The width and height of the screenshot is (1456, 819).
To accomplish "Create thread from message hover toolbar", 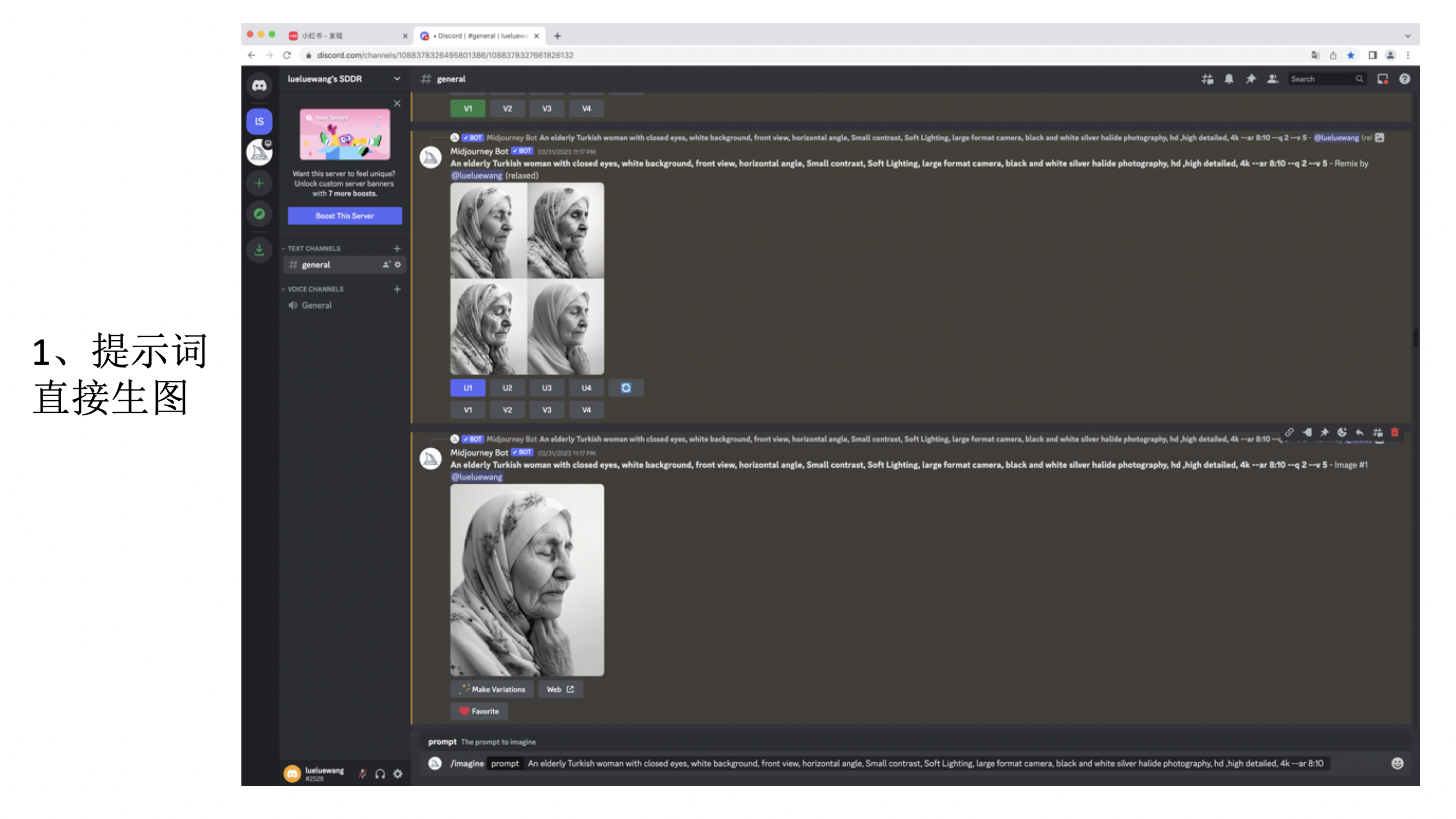I will [1377, 432].
